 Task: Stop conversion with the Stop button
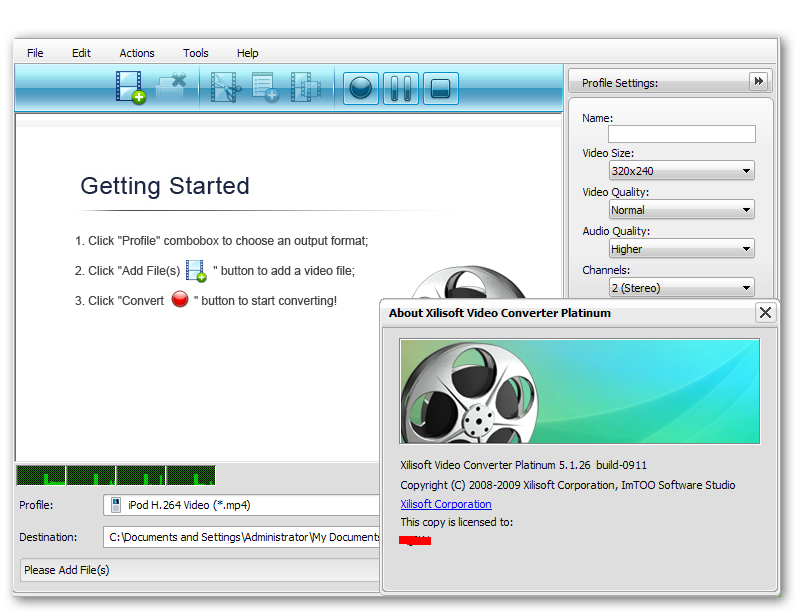coord(441,88)
